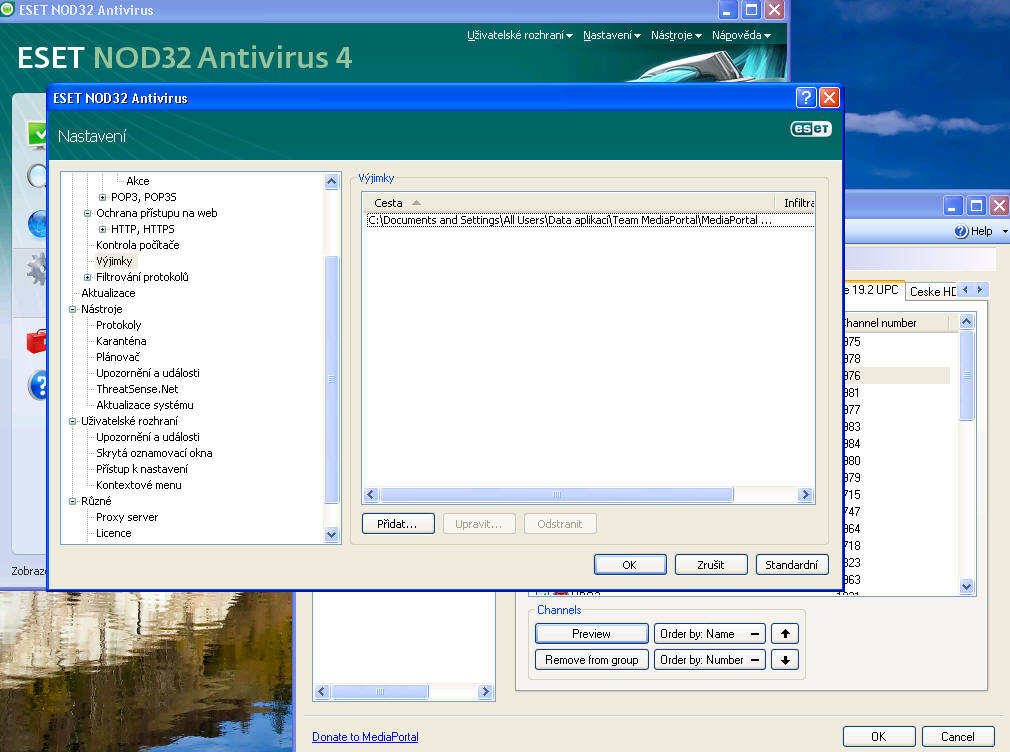The image size is (1010, 752).
Task: Select Přístup k nastavení tree item
Action: [x=142, y=469]
